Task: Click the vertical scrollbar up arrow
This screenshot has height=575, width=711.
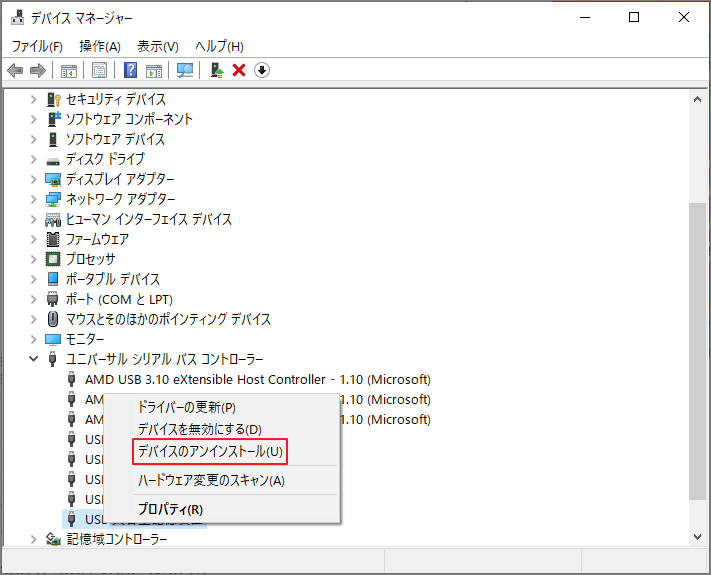Action: point(697,99)
